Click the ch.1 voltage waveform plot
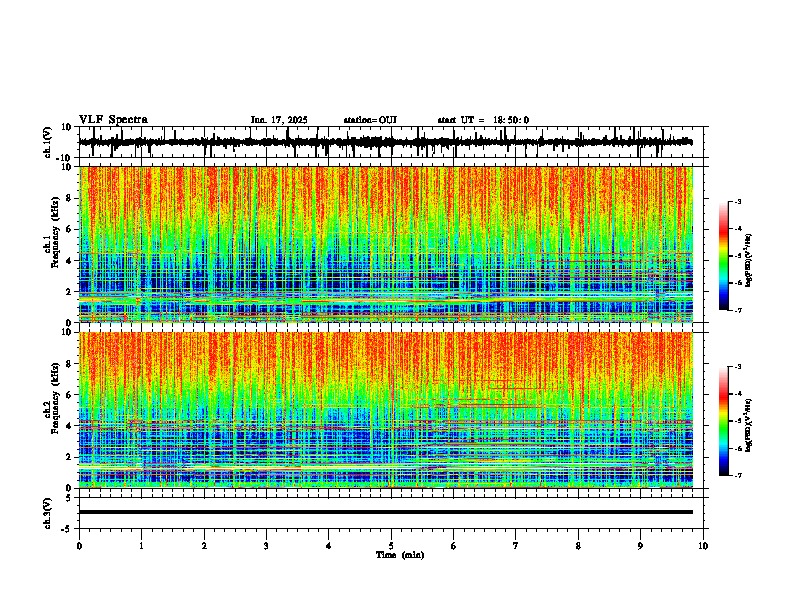 coord(393,142)
